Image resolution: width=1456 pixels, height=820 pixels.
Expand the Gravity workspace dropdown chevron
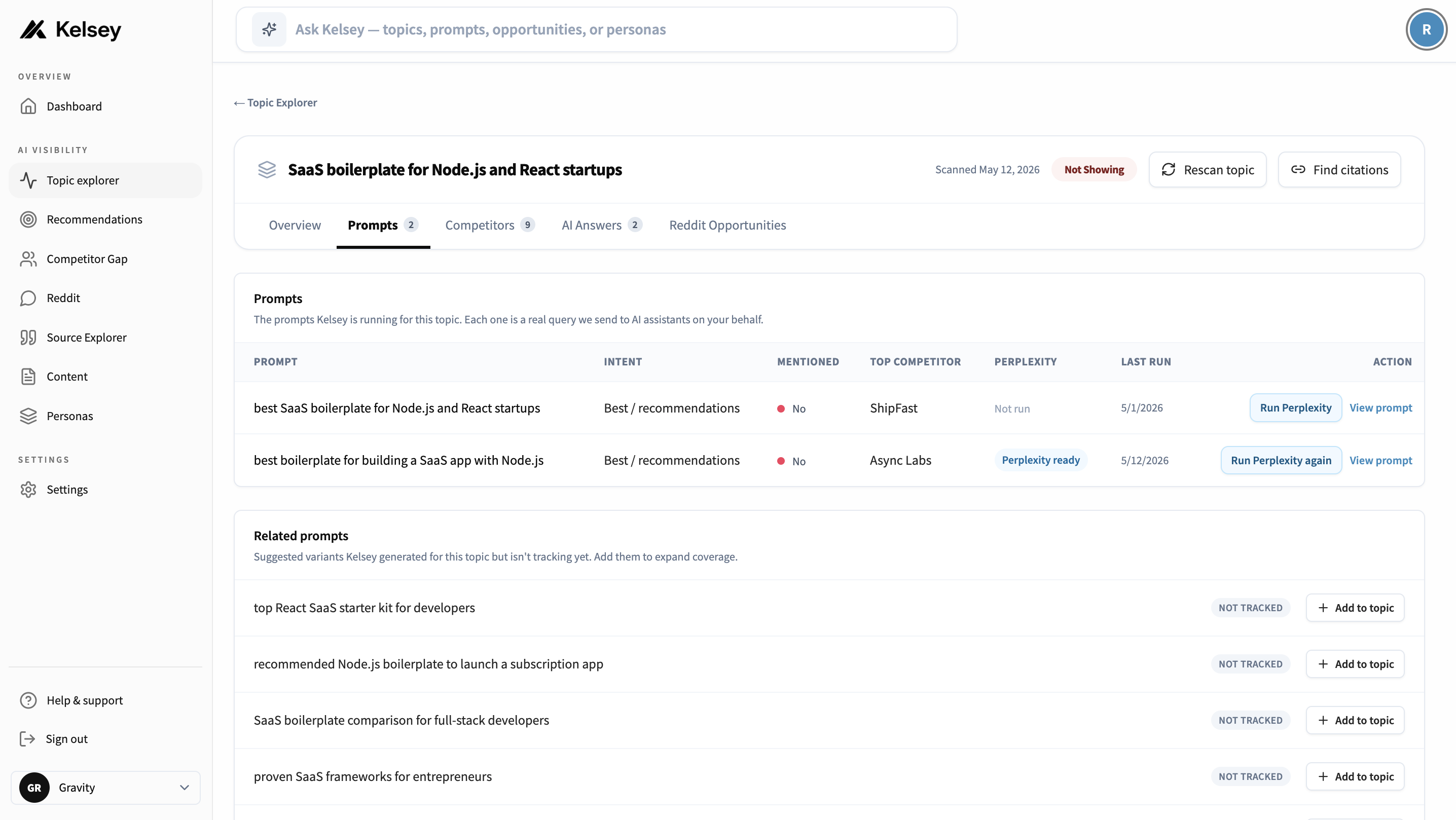click(x=184, y=787)
